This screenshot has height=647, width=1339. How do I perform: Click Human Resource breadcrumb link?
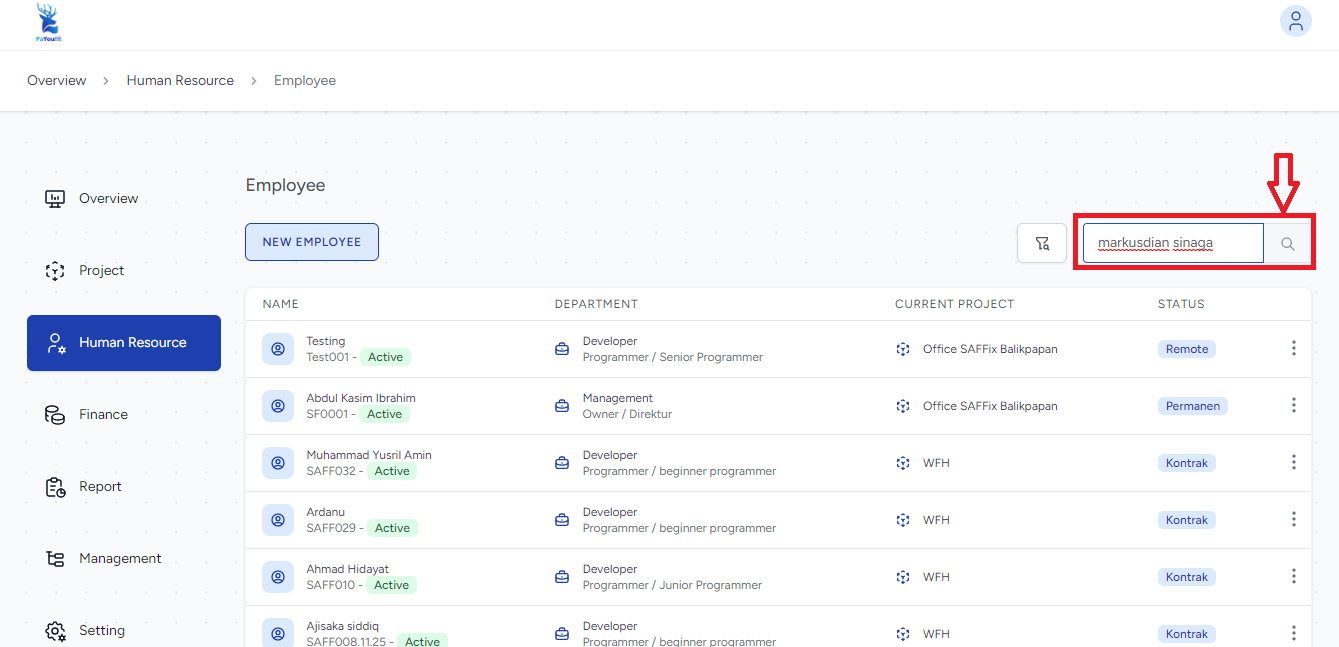180,80
